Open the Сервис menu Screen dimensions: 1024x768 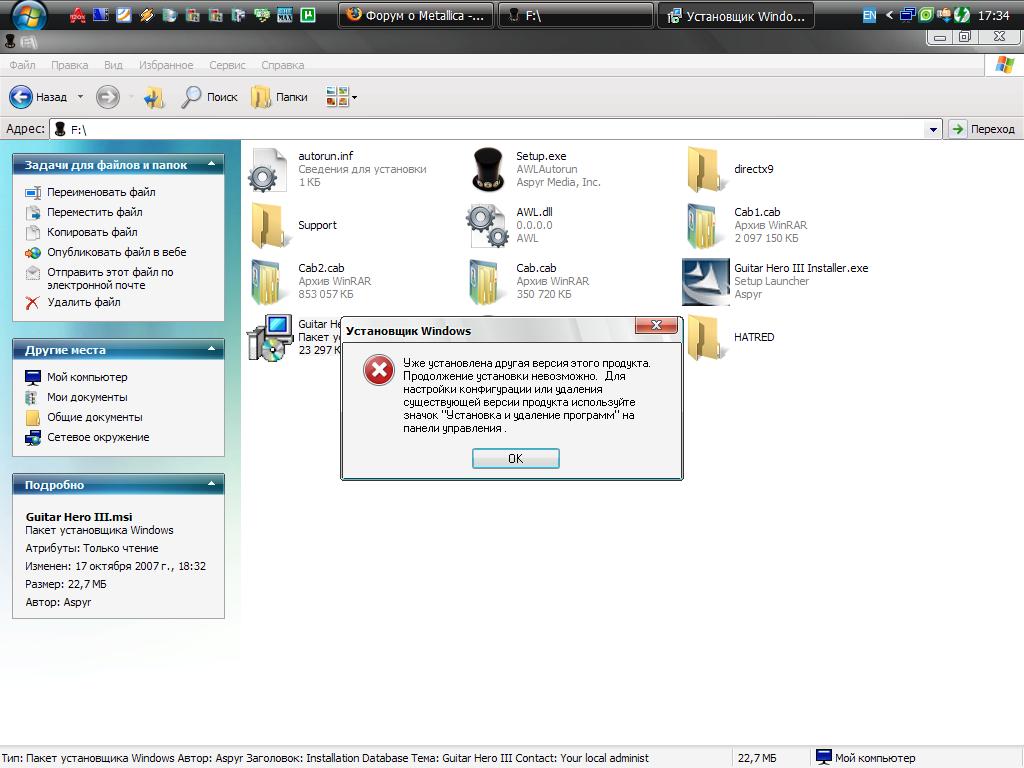tap(228, 65)
